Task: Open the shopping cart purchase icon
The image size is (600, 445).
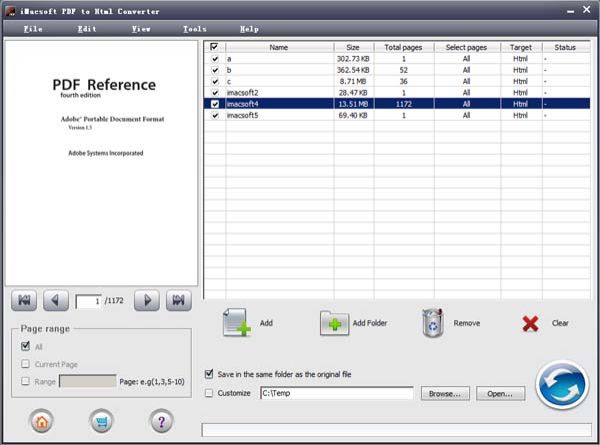Action: (x=101, y=421)
